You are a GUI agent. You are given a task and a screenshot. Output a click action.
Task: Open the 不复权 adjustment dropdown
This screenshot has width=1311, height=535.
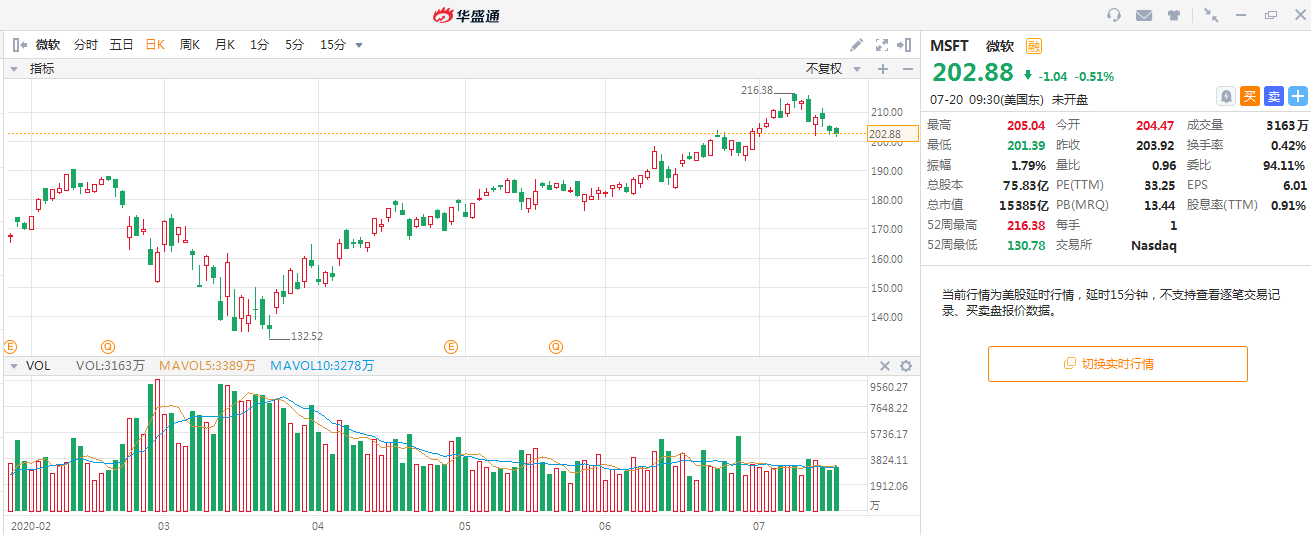(831, 69)
